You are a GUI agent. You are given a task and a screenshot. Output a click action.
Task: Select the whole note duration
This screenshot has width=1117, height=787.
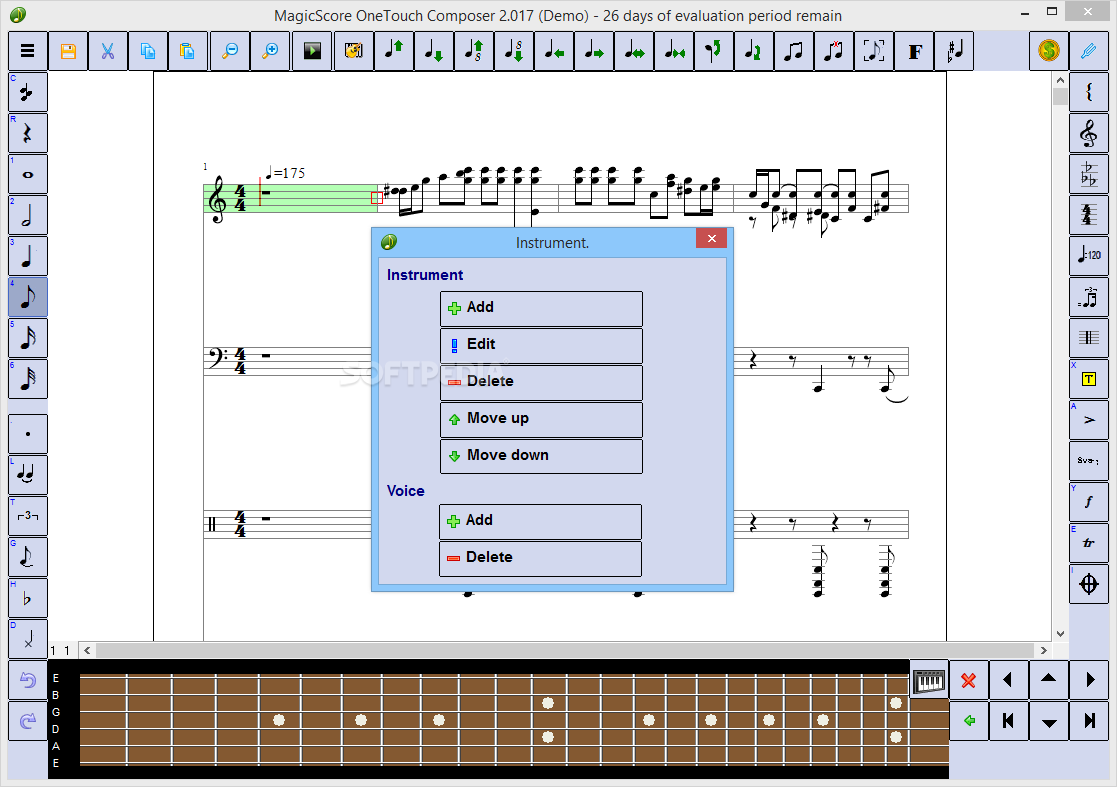click(x=28, y=174)
